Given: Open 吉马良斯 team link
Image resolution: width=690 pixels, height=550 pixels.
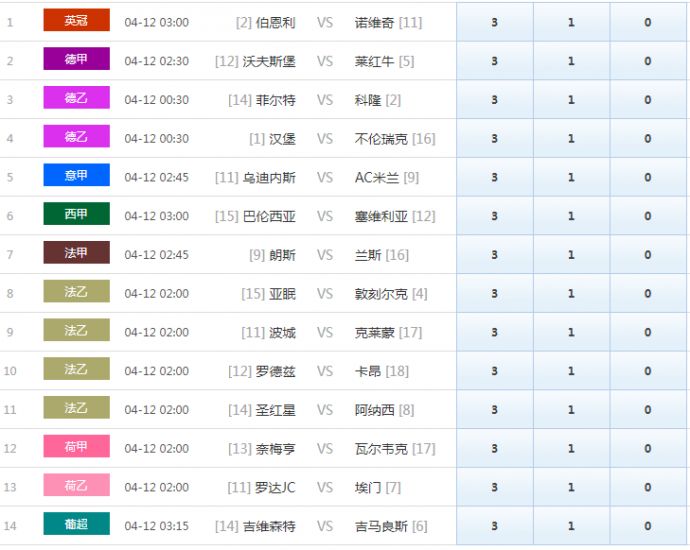Looking at the screenshot, I should [381, 526].
